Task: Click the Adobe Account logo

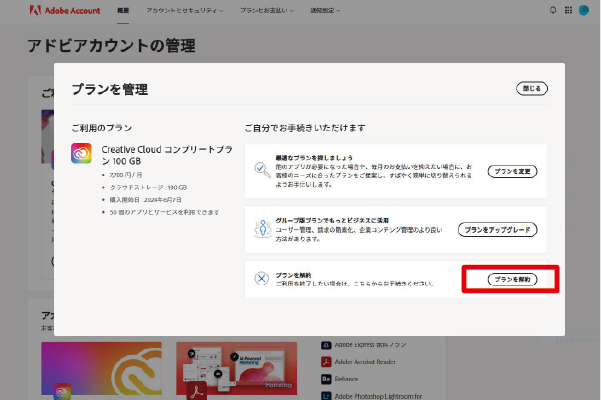Action: (x=65, y=10)
